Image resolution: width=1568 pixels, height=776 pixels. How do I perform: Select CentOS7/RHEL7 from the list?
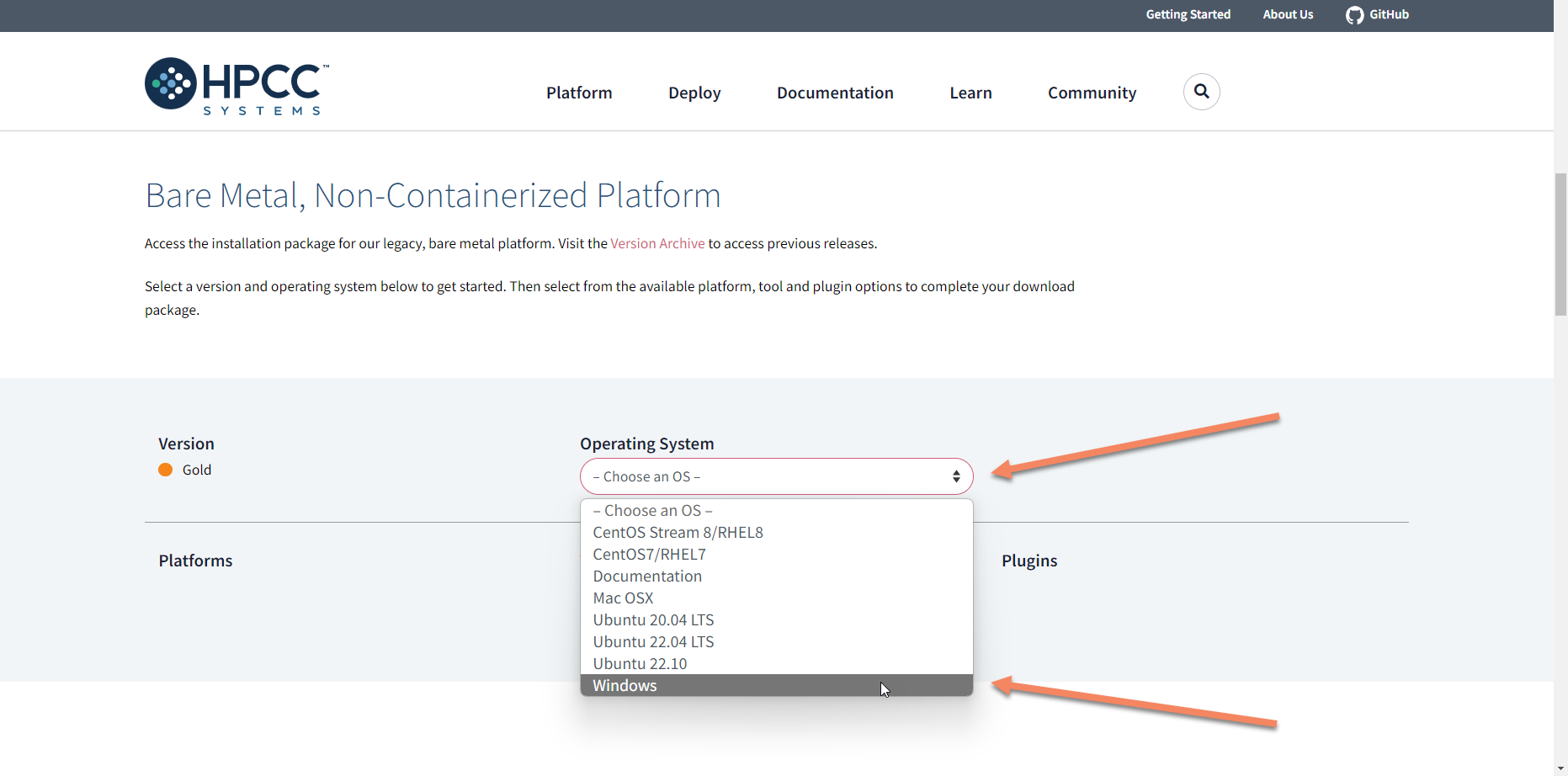[x=649, y=555]
